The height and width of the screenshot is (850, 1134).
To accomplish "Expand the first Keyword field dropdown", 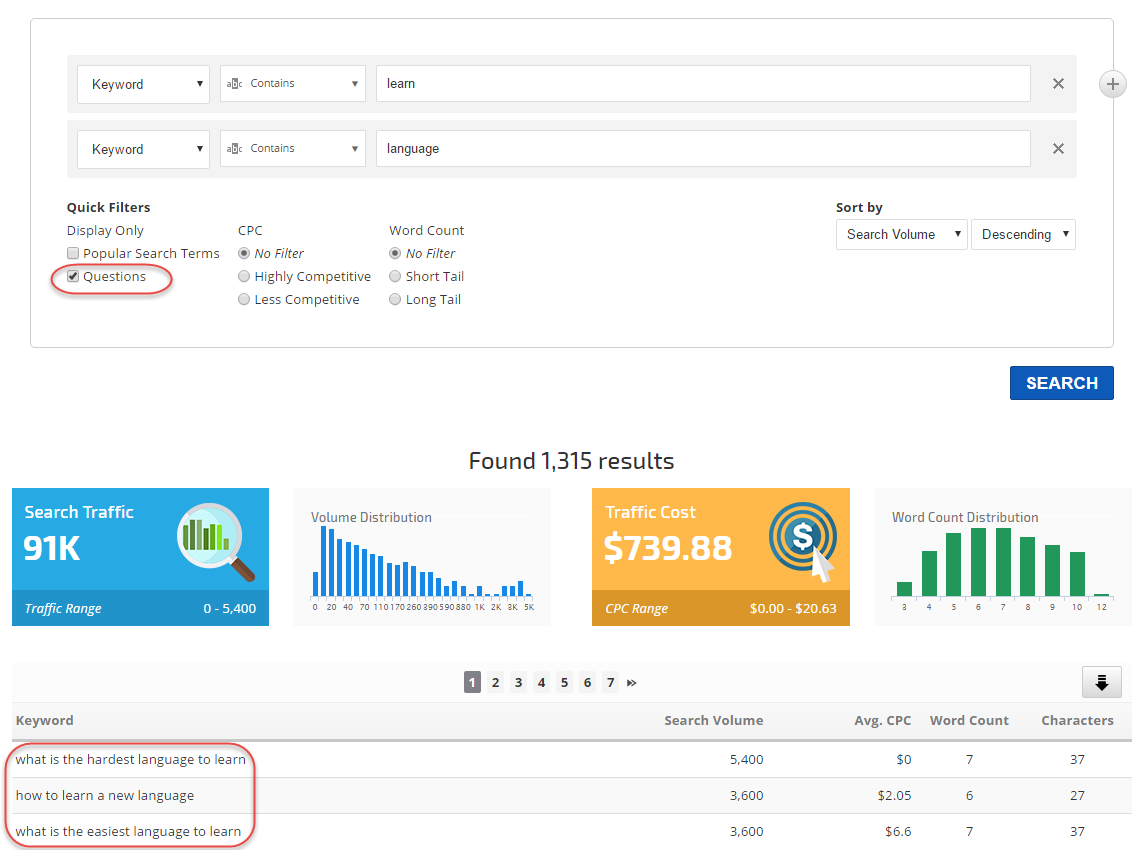I will pos(143,84).
